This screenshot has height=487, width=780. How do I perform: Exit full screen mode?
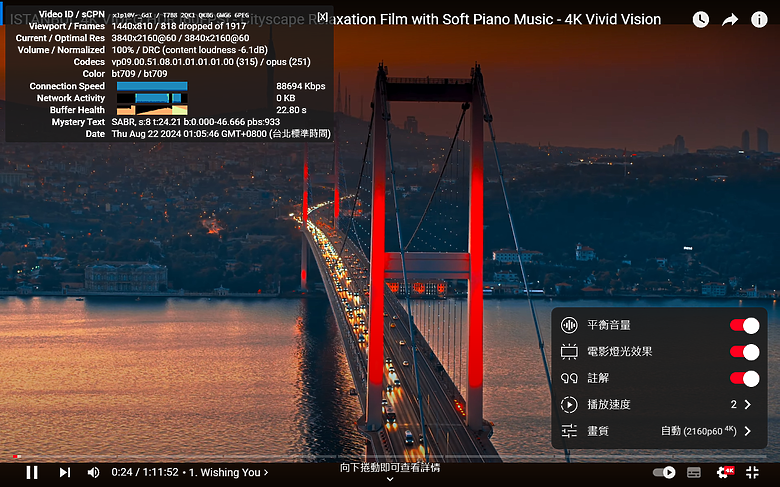point(752,472)
